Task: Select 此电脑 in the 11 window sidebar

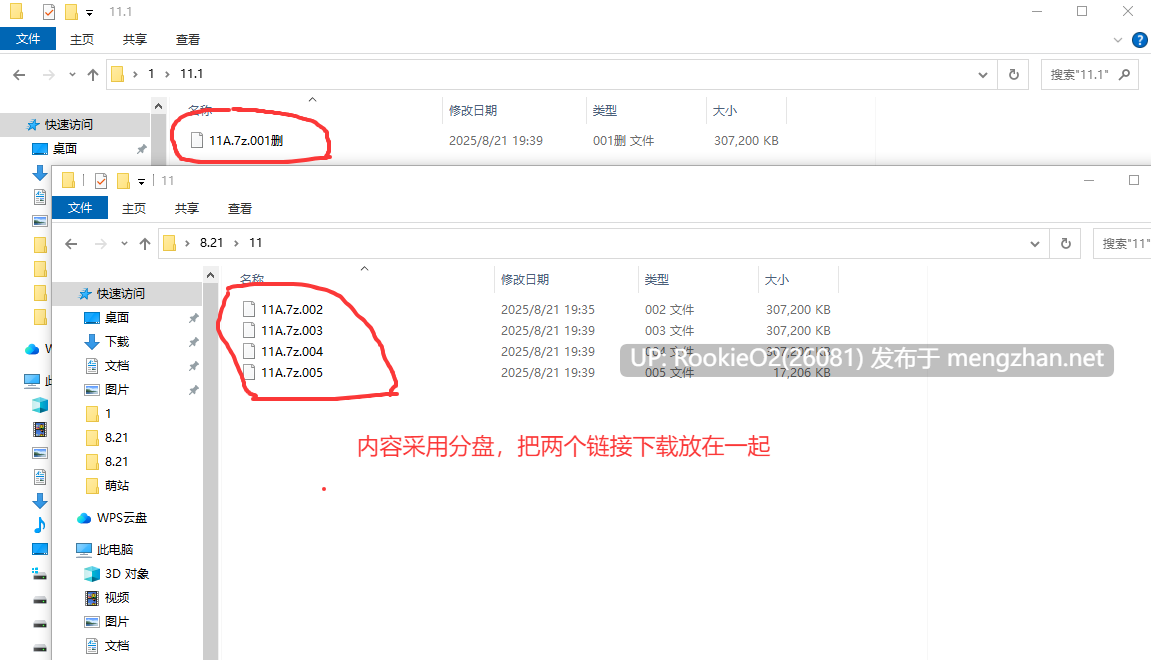Action: [115, 549]
